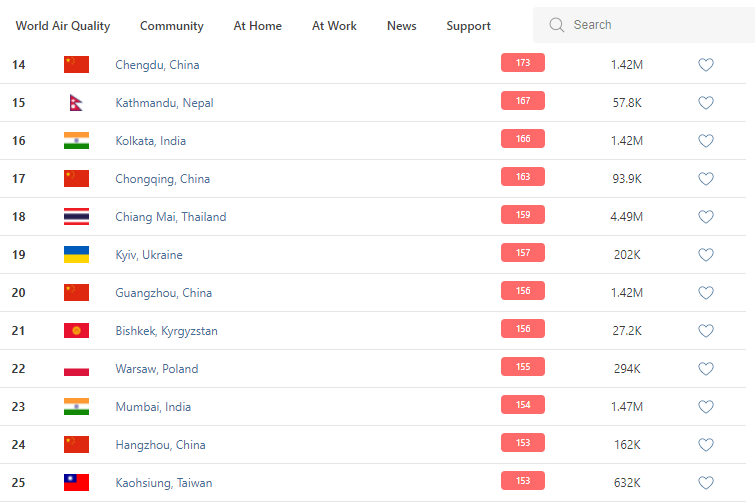Click the search magnifier icon
755x503 pixels.
(x=557, y=25)
